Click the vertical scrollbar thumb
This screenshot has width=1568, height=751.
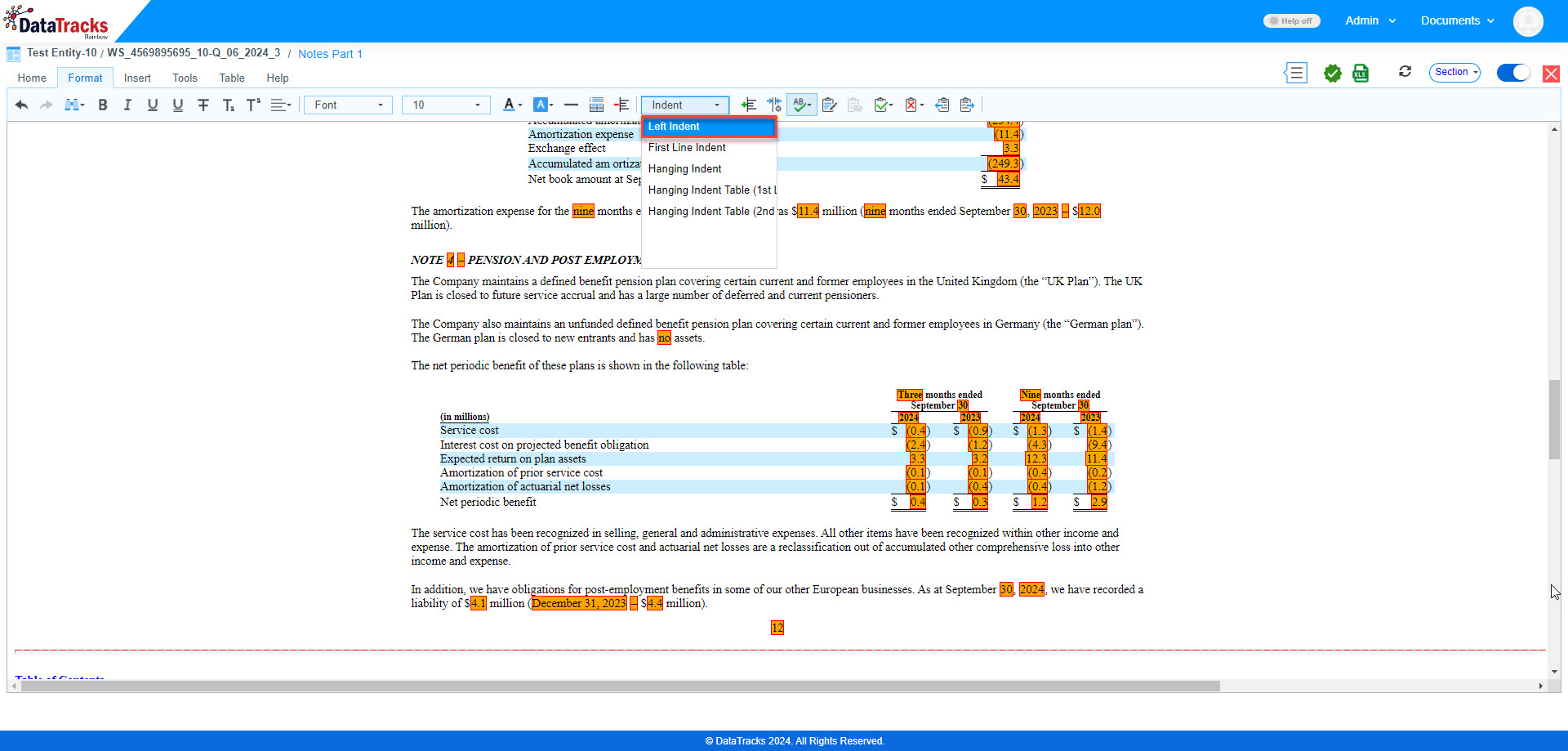pyautogui.click(x=1554, y=419)
